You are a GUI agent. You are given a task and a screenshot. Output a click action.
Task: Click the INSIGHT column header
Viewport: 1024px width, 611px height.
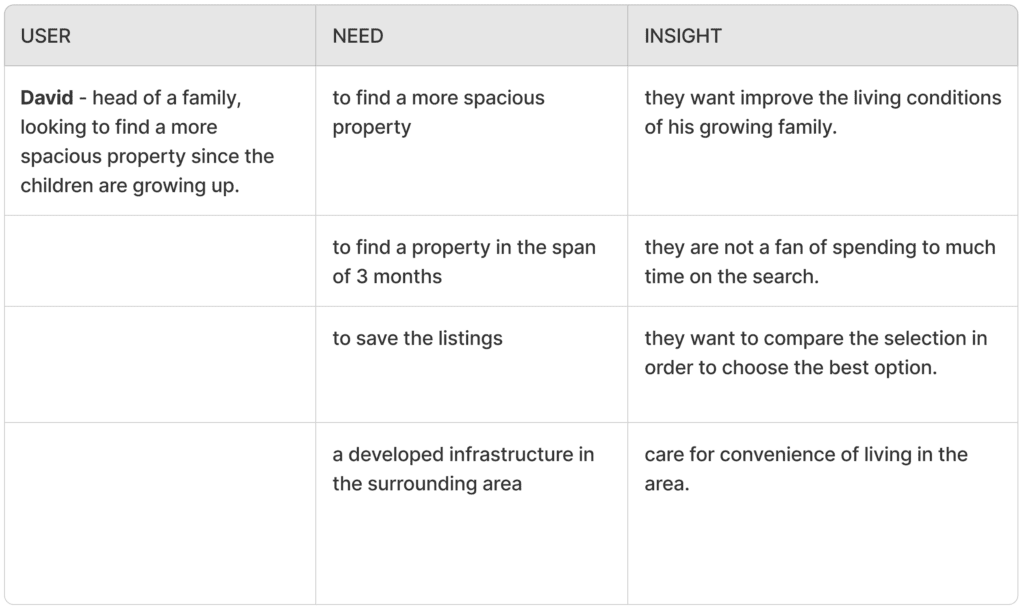coord(683,36)
